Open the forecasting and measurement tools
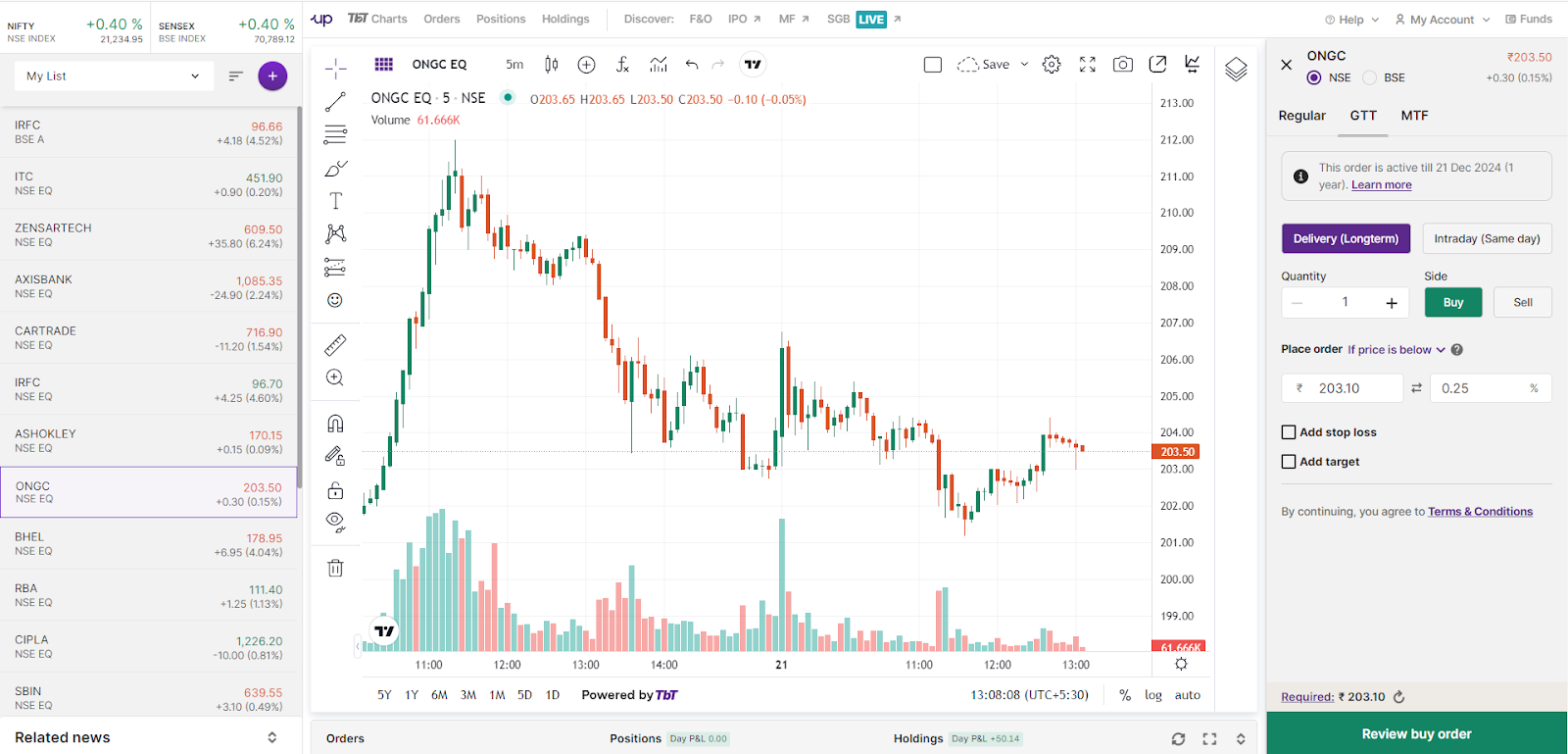This screenshot has width=1568, height=754. 335,267
